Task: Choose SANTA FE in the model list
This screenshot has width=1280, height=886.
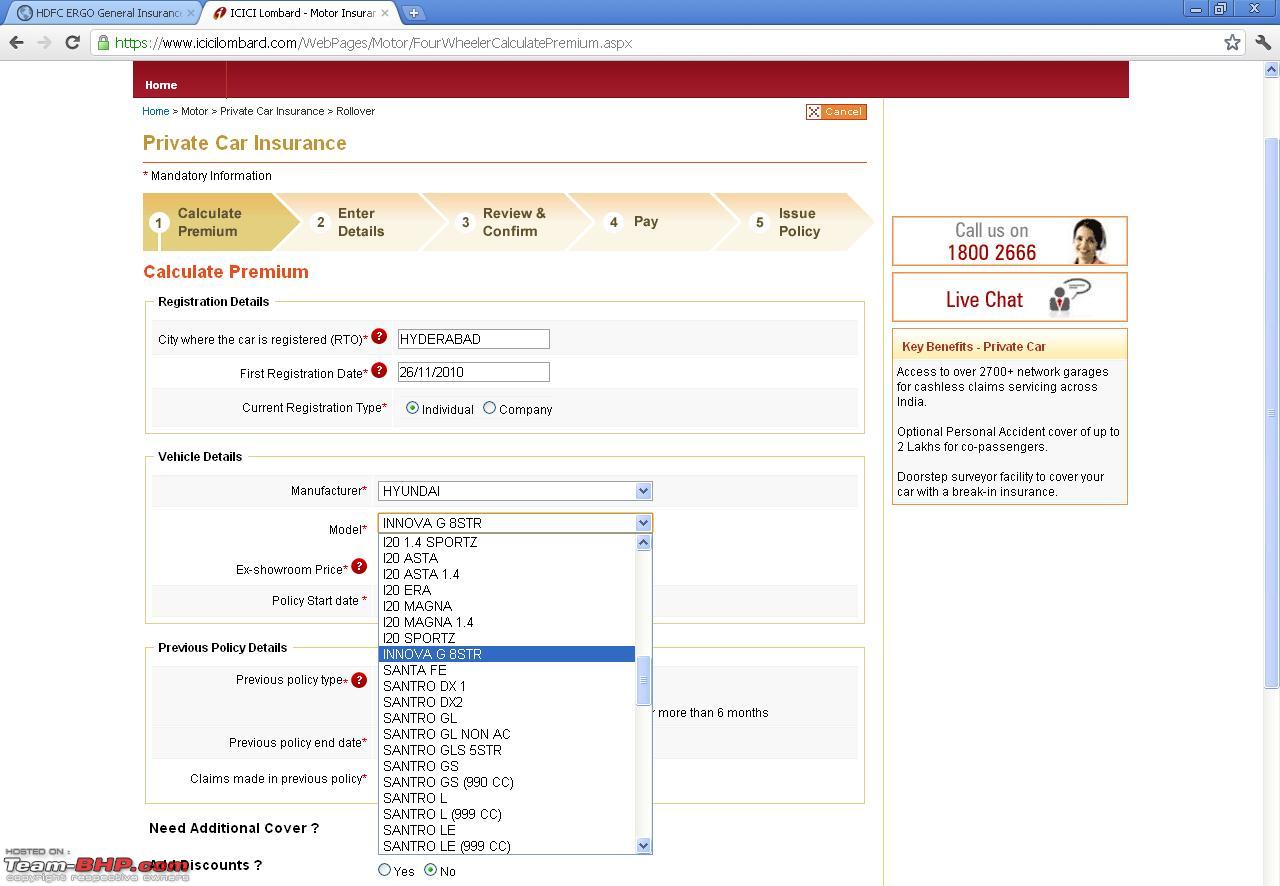Action: (x=507, y=670)
